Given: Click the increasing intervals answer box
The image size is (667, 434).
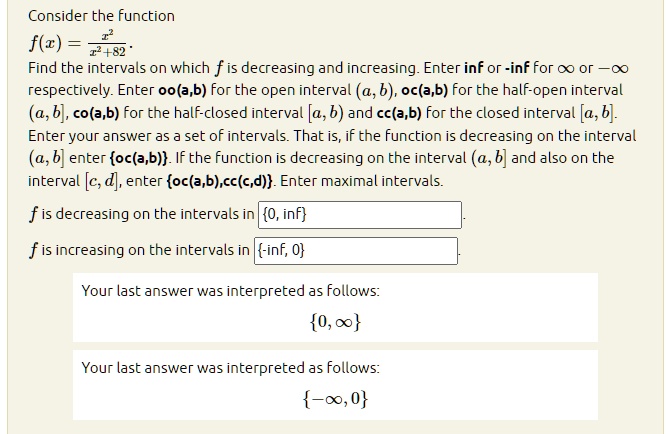Looking at the screenshot, I should (356, 251).
